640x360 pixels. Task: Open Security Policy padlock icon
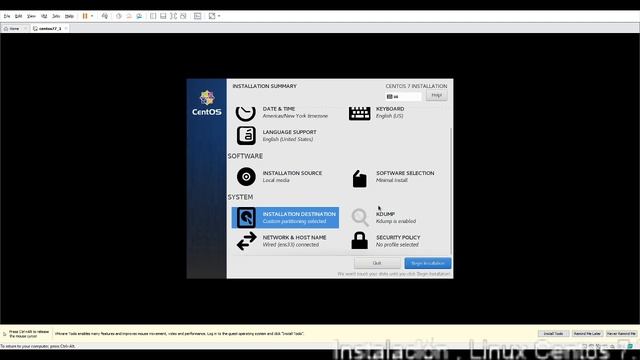click(360, 240)
